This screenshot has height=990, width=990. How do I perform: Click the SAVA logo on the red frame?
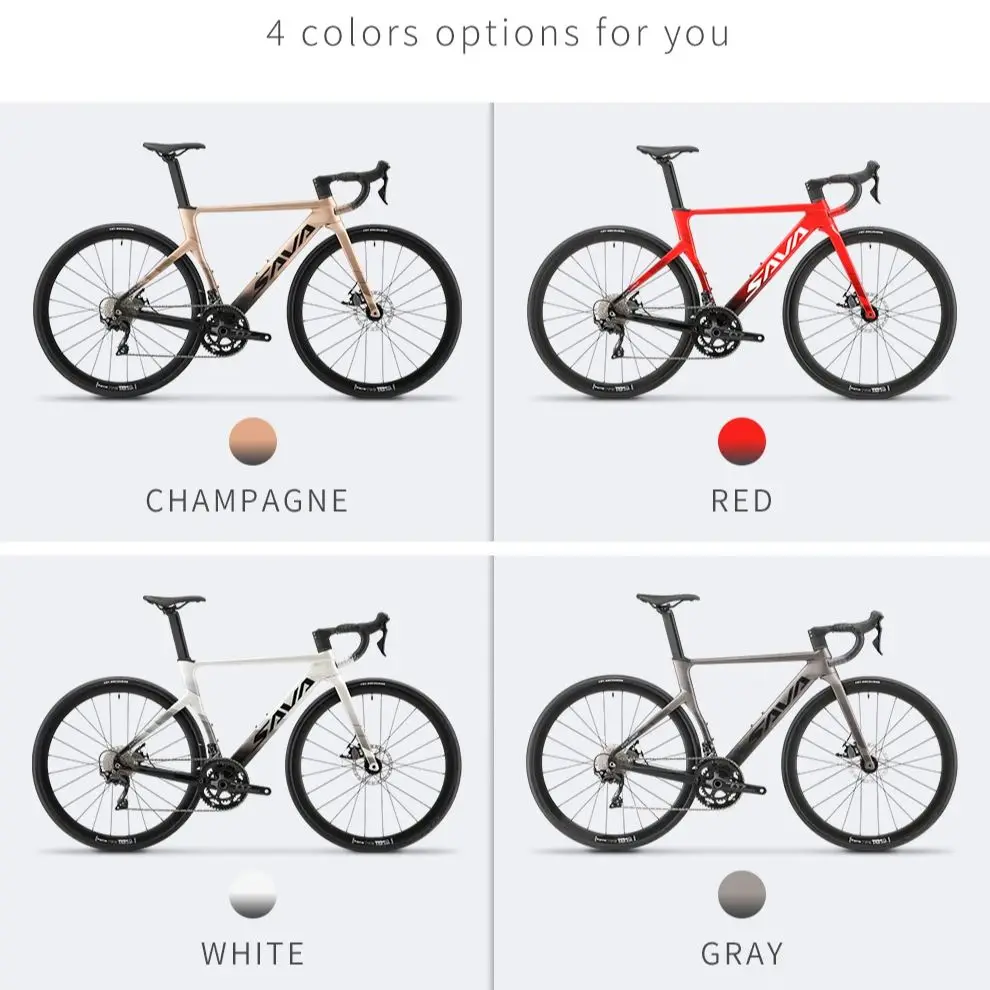pyautogui.click(x=777, y=263)
